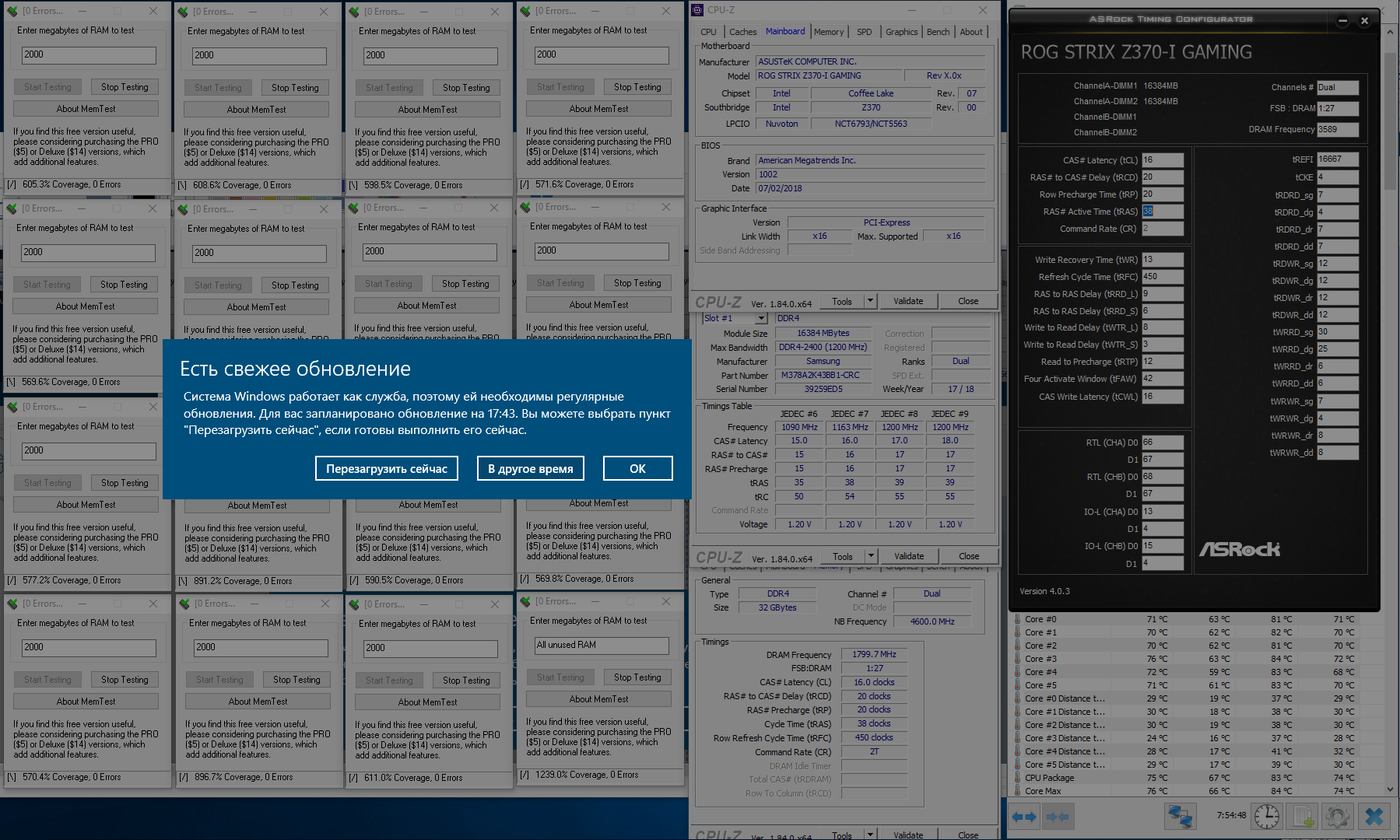1400x840 pixels.
Task: Stop testing in the 598.5% Coverage MemTest window
Action: point(466,88)
